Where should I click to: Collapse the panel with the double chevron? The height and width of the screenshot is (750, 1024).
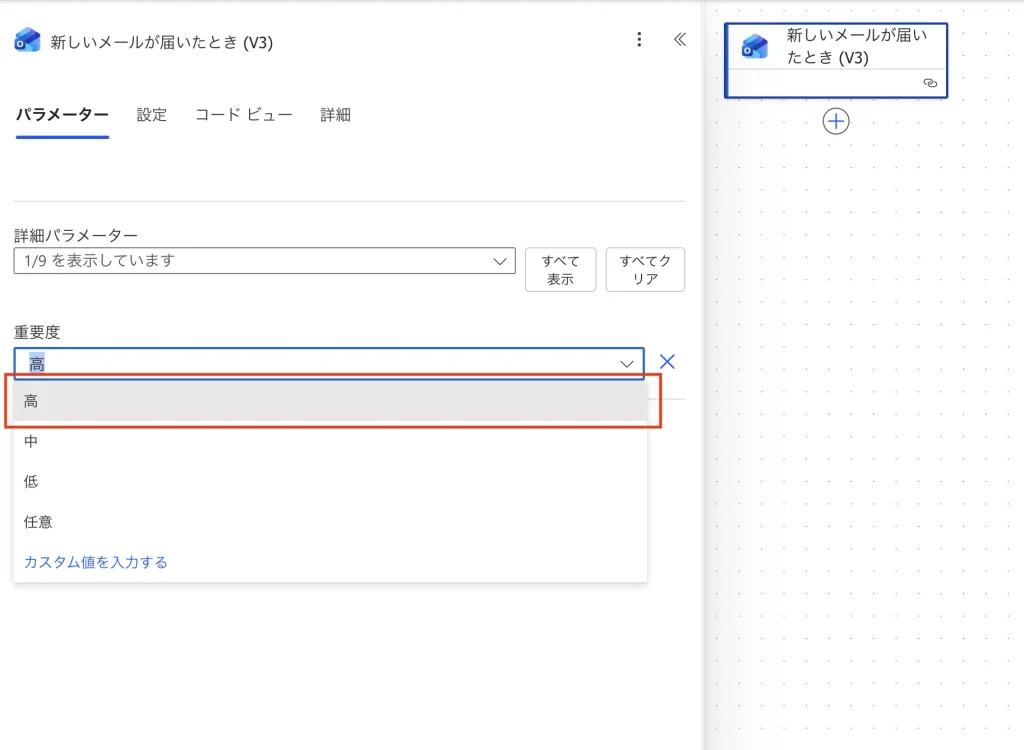[679, 40]
